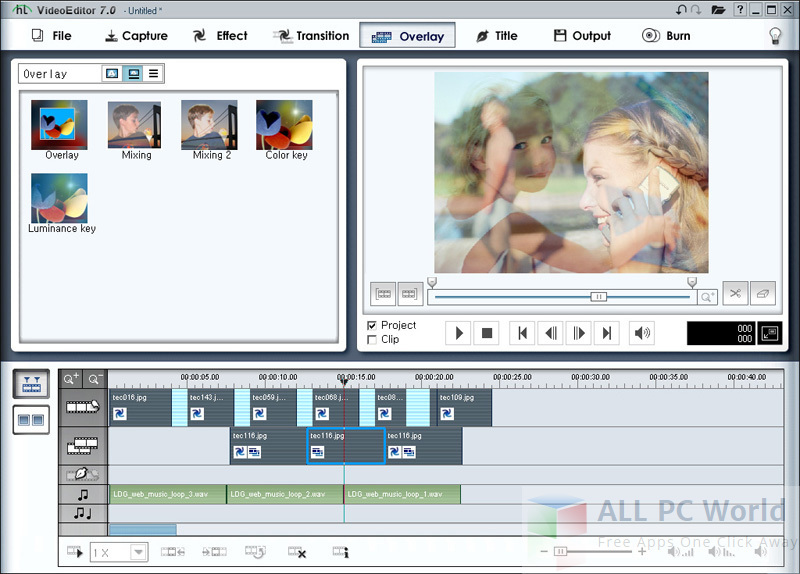Open the Burn tab
This screenshot has width=800, height=574.
(666, 36)
